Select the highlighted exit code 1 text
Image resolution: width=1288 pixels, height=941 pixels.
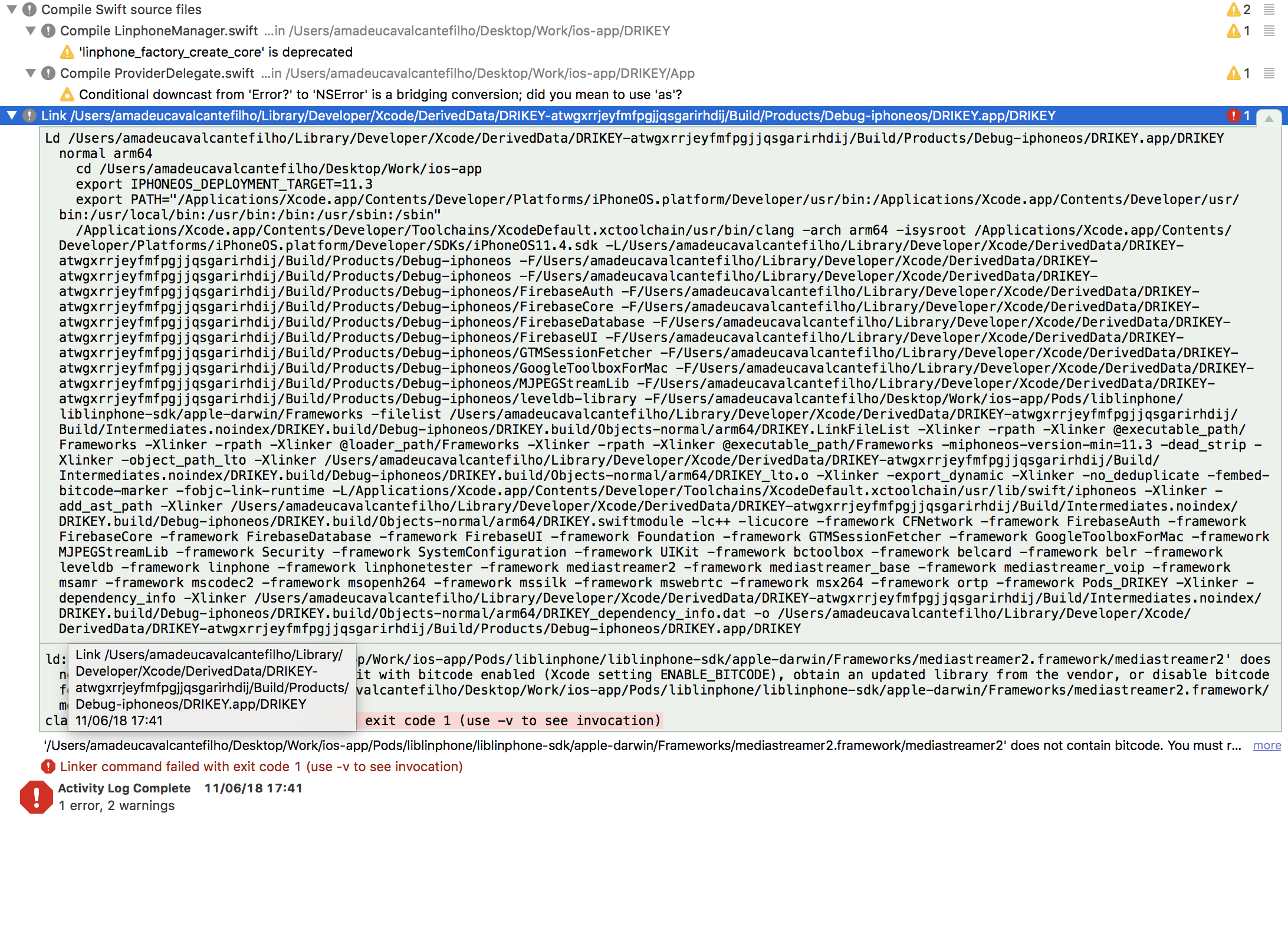[511, 720]
